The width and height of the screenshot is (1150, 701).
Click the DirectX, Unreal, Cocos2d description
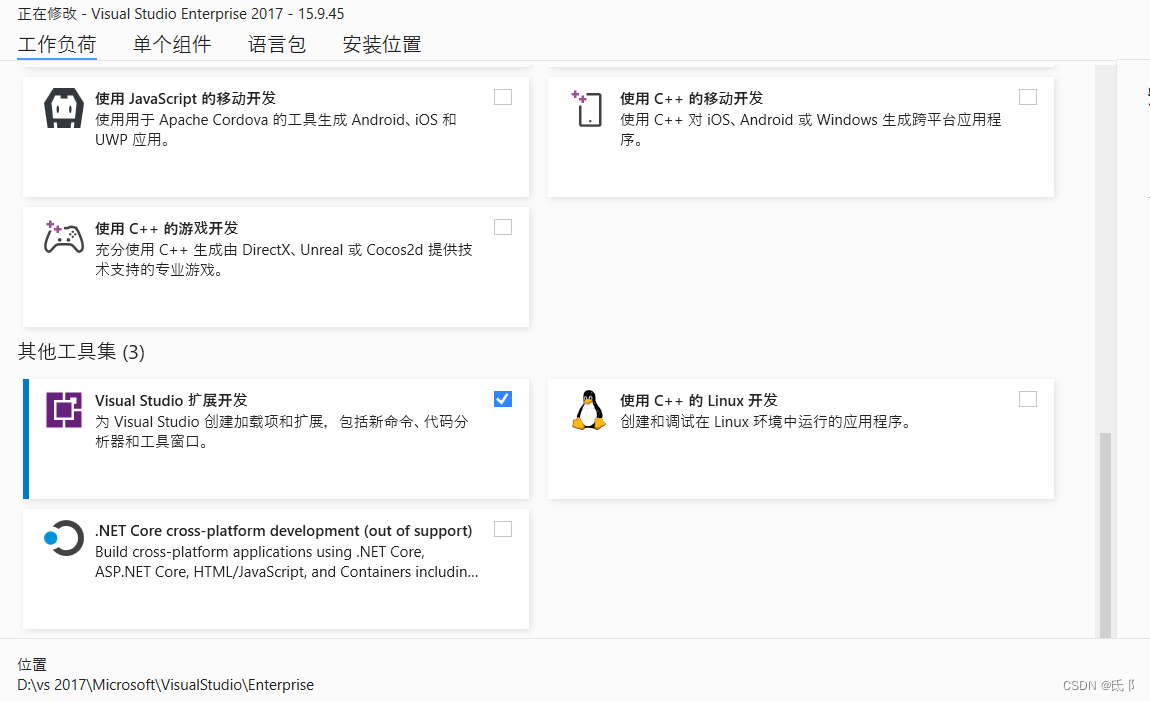pos(284,260)
